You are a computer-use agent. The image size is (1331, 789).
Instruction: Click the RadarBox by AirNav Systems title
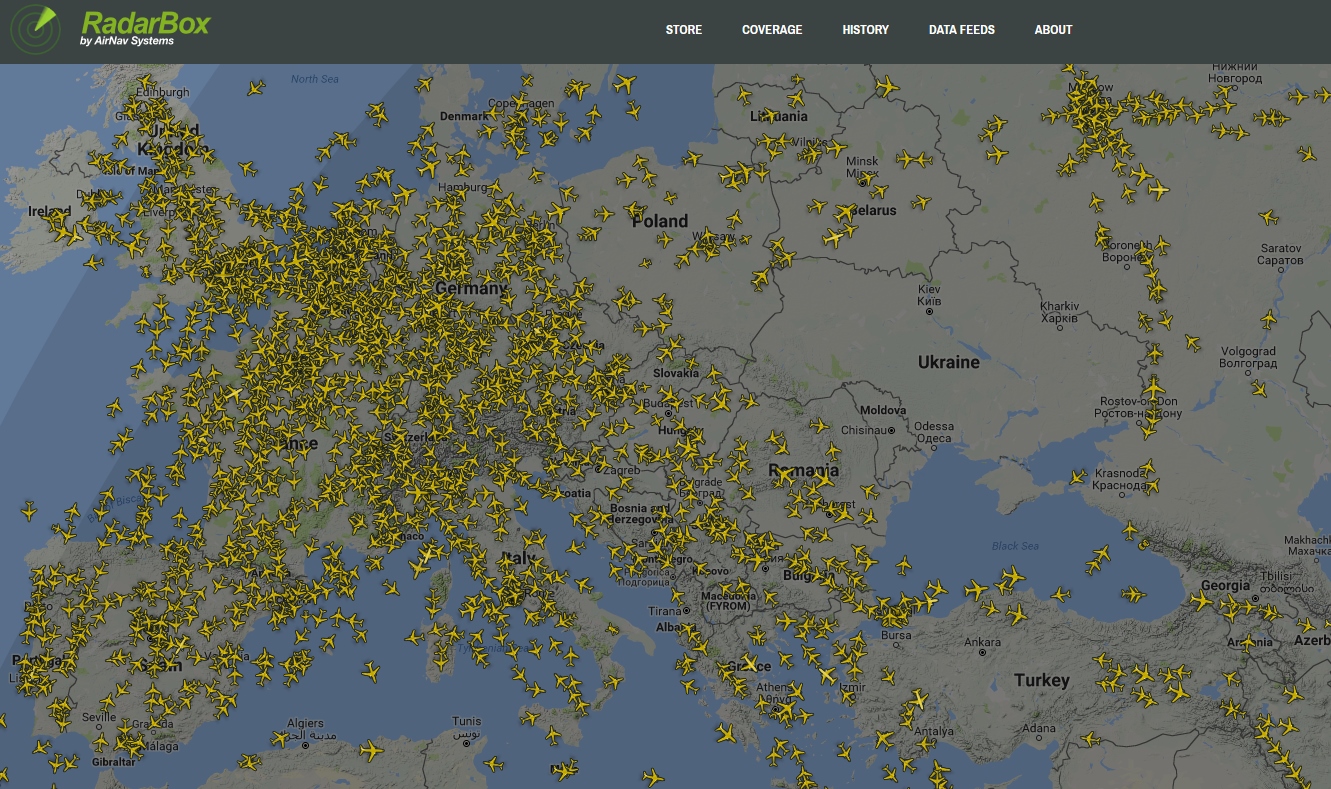pyautogui.click(x=145, y=27)
